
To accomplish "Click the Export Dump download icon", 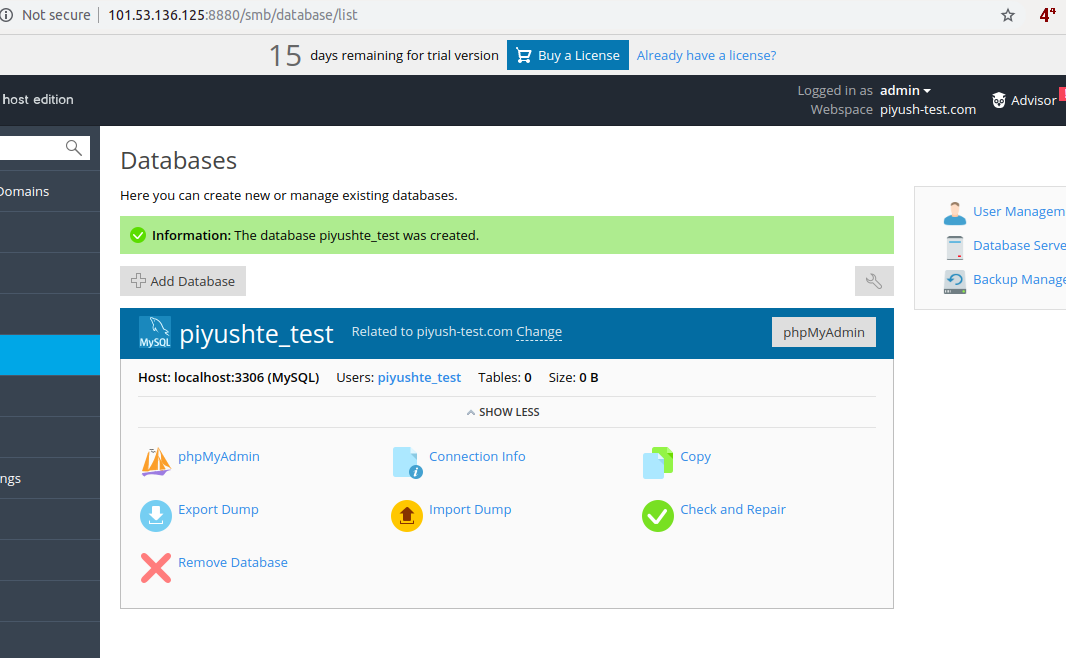I will point(156,515).
